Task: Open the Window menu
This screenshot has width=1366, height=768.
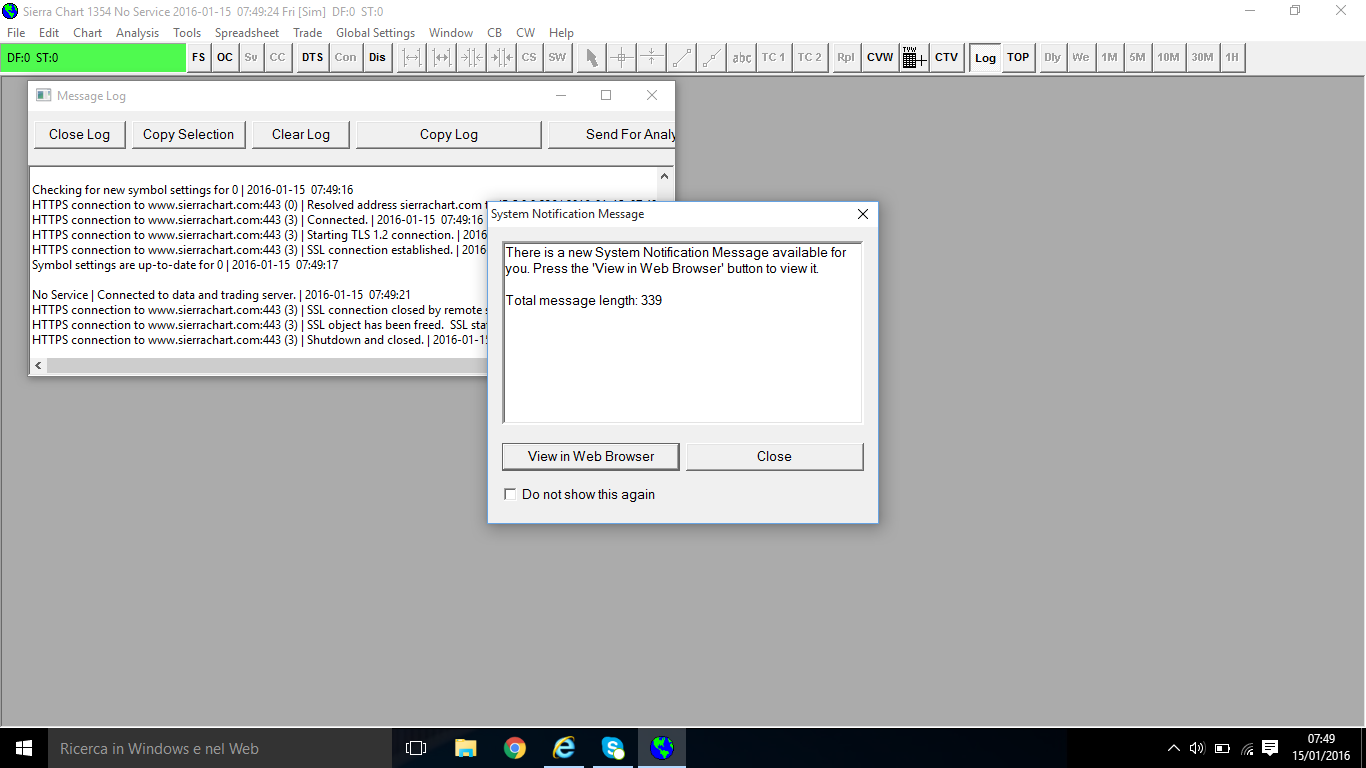Action: coord(451,33)
